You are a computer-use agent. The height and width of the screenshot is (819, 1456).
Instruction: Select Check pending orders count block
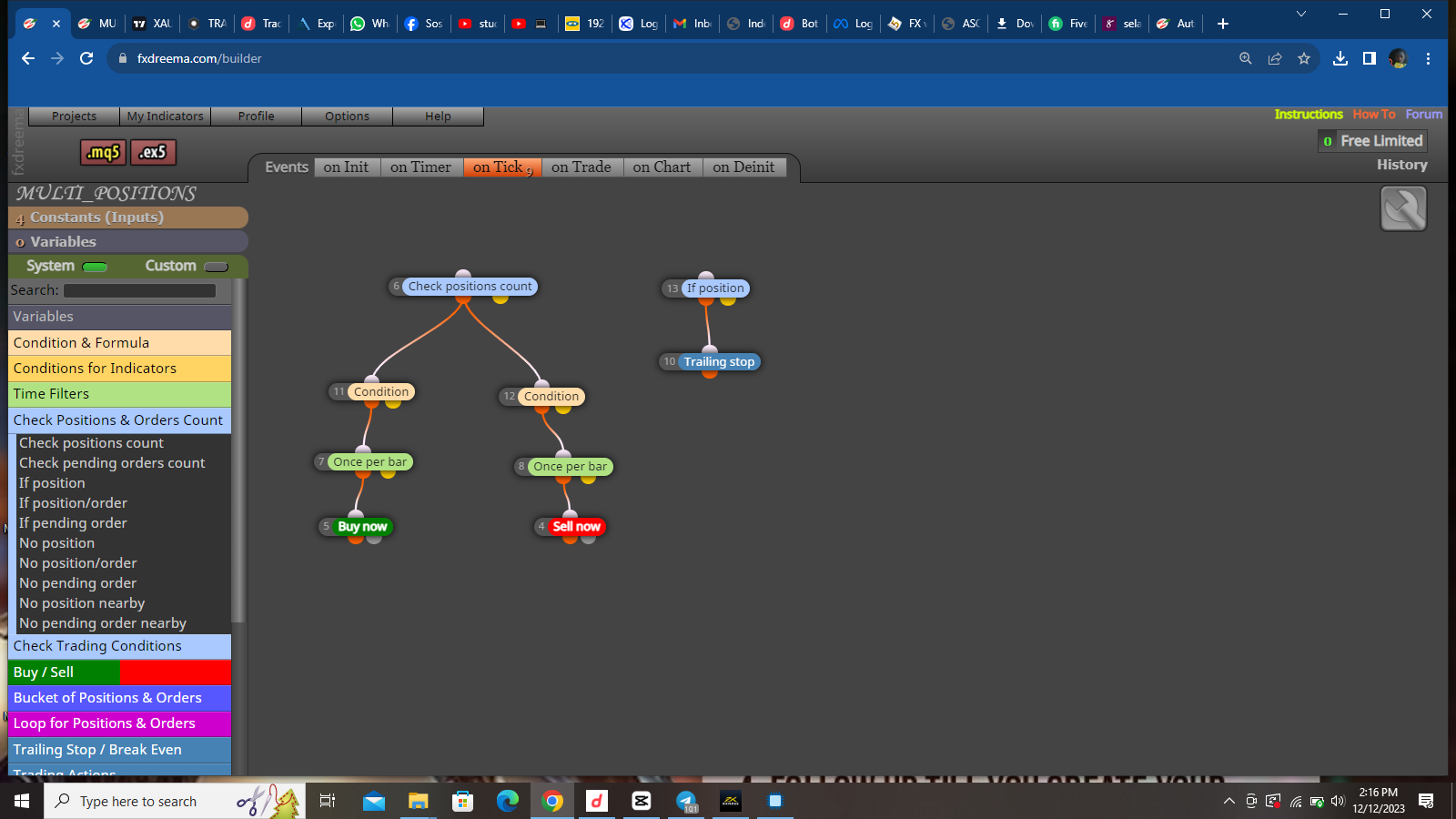(x=112, y=462)
